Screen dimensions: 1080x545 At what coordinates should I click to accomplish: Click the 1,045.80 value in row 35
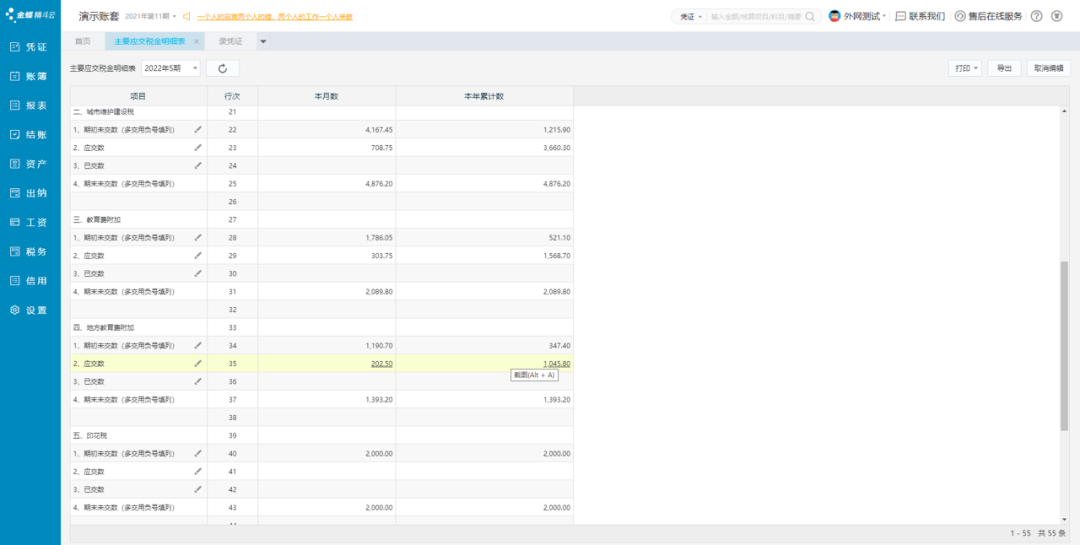coord(557,363)
